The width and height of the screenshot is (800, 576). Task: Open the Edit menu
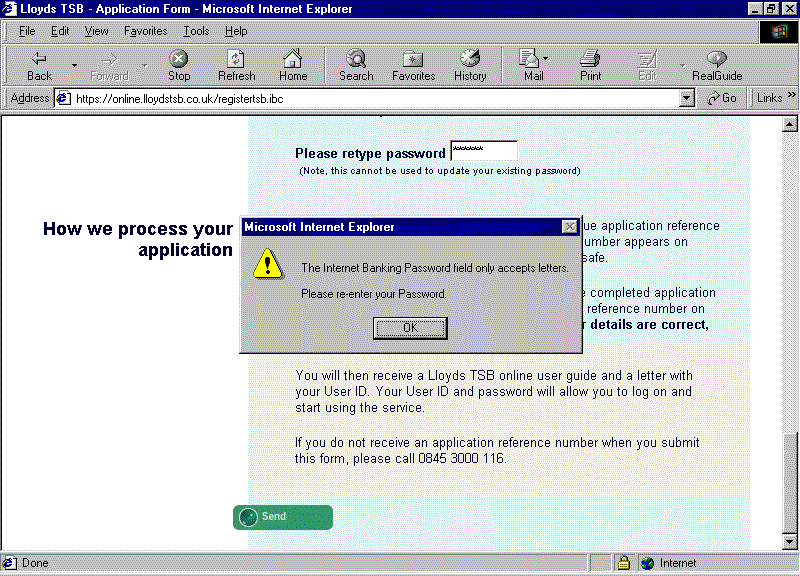tap(60, 31)
